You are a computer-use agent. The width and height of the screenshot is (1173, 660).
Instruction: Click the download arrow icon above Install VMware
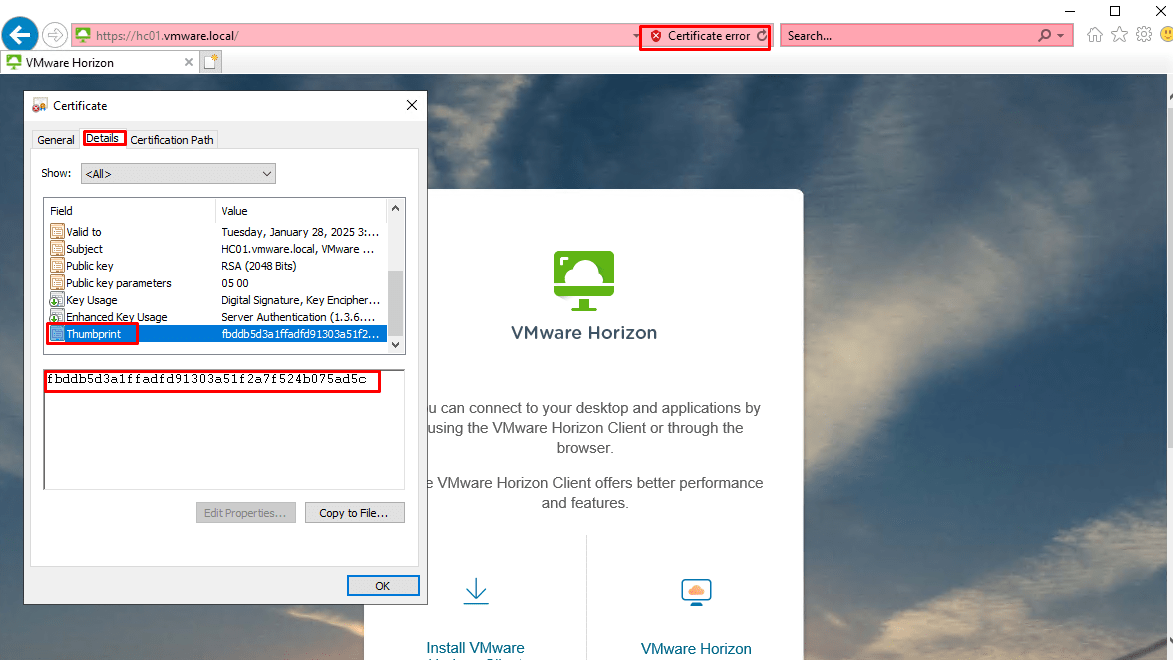475,591
